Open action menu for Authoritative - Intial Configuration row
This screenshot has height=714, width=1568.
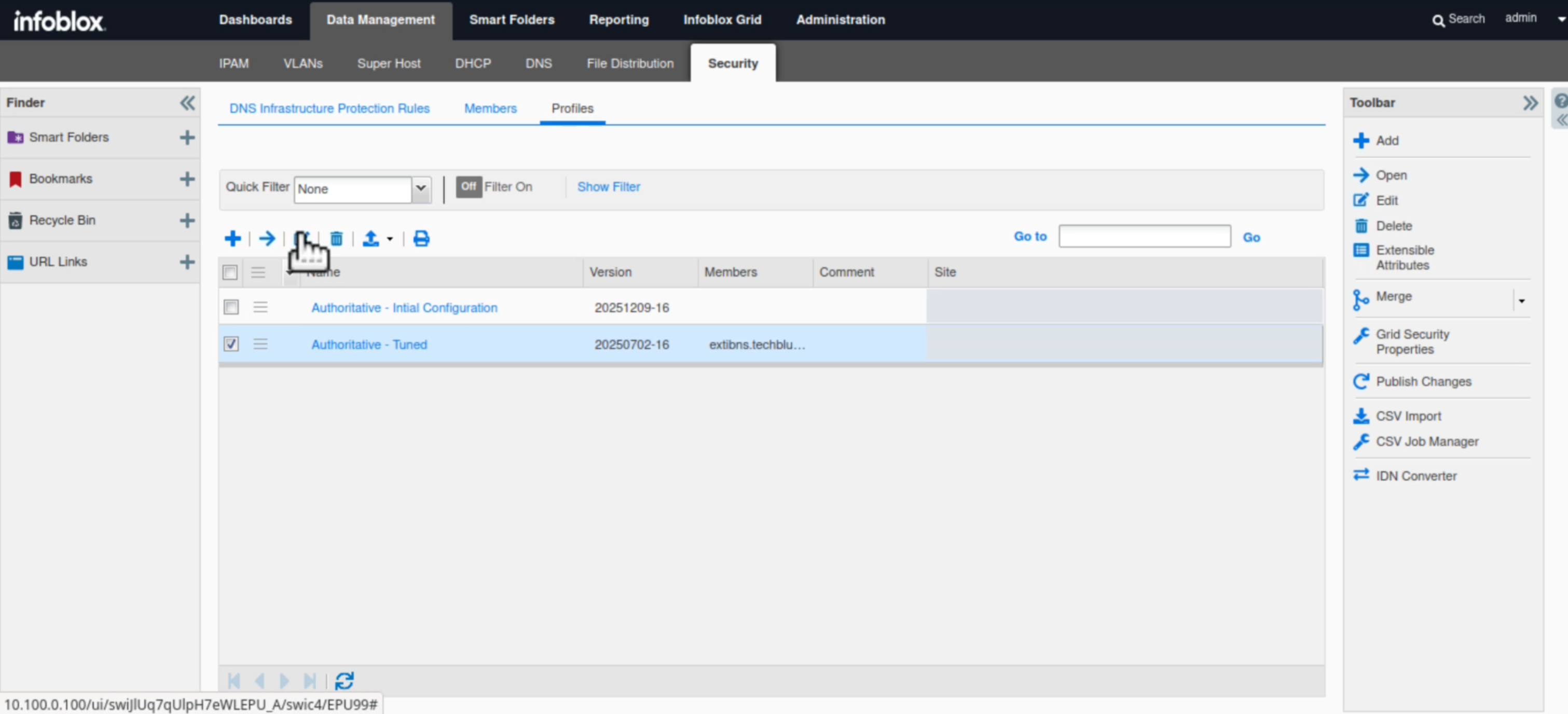[260, 307]
